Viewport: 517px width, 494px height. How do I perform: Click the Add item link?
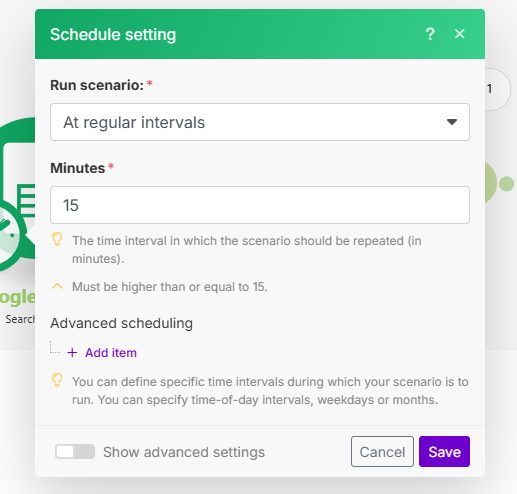pos(111,353)
